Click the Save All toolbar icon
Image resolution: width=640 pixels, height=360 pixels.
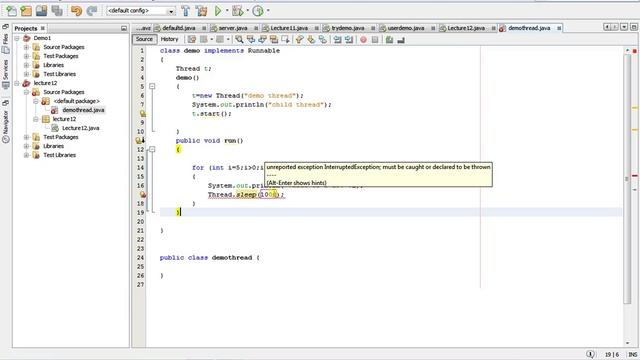(x=57, y=11)
